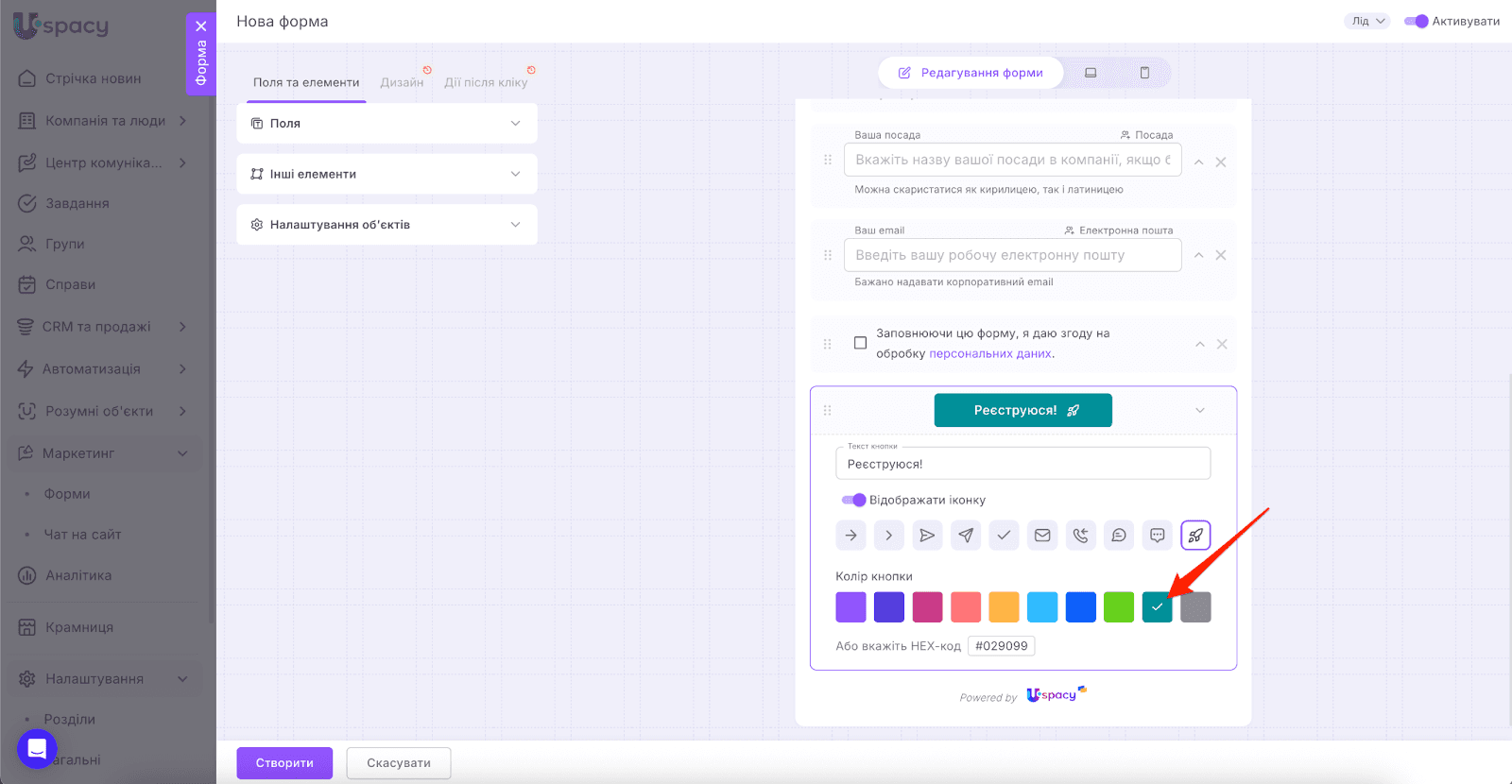Image resolution: width=1512 pixels, height=784 pixels.
Task: Switch to mobile preview icon
Action: point(1144,73)
